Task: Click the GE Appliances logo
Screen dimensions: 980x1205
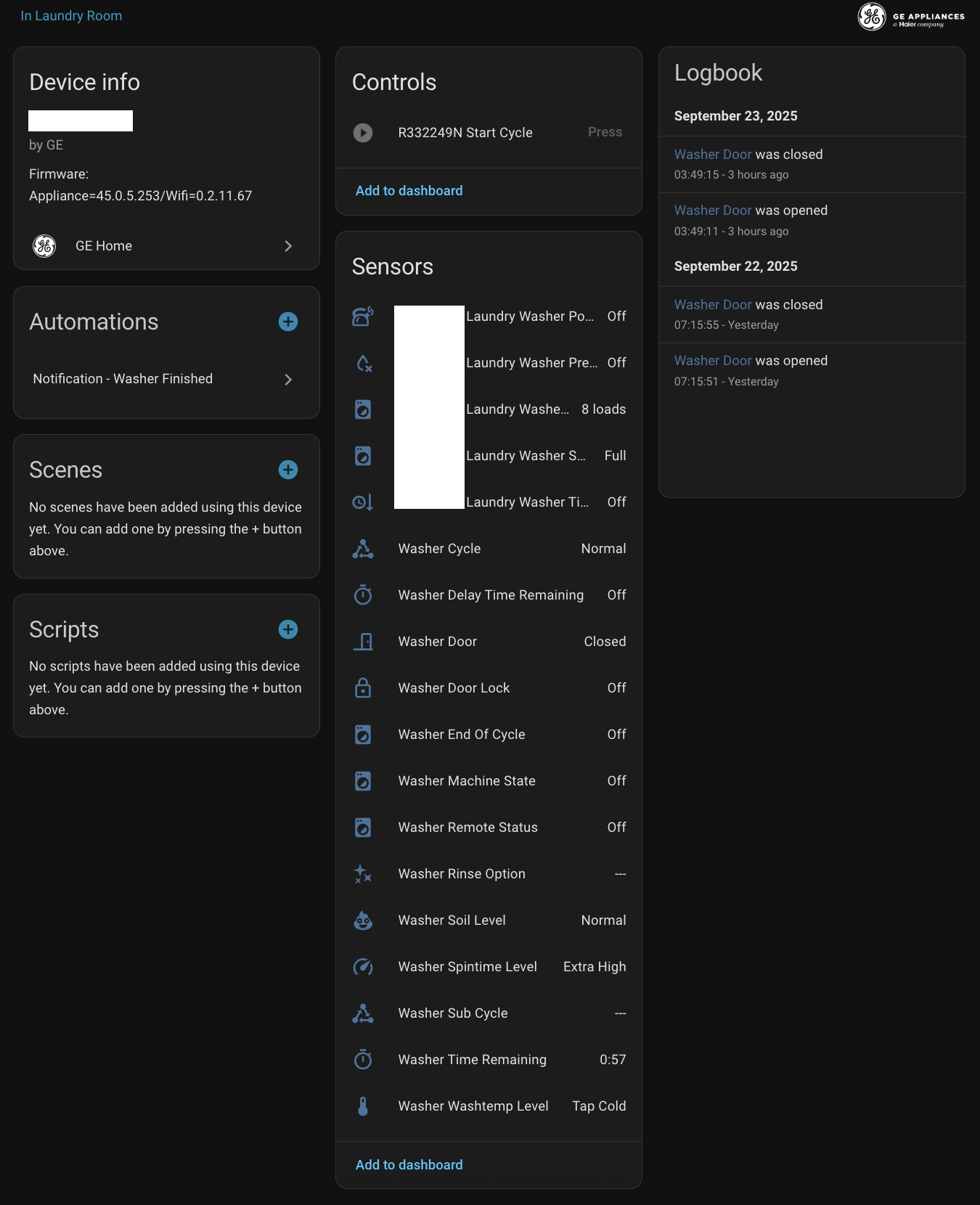Action: click(911, 17)
